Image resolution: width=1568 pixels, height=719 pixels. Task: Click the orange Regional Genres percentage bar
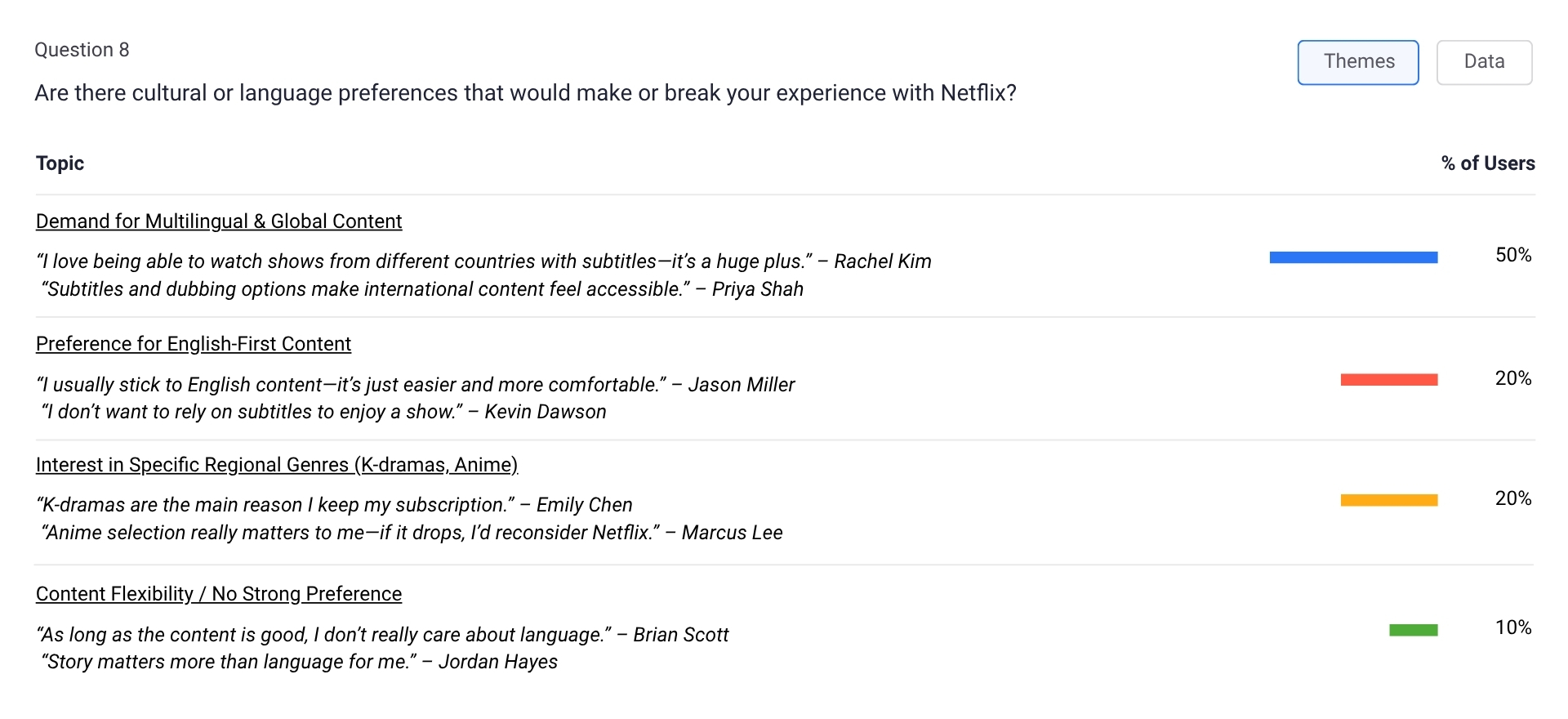pos(1388,500)
